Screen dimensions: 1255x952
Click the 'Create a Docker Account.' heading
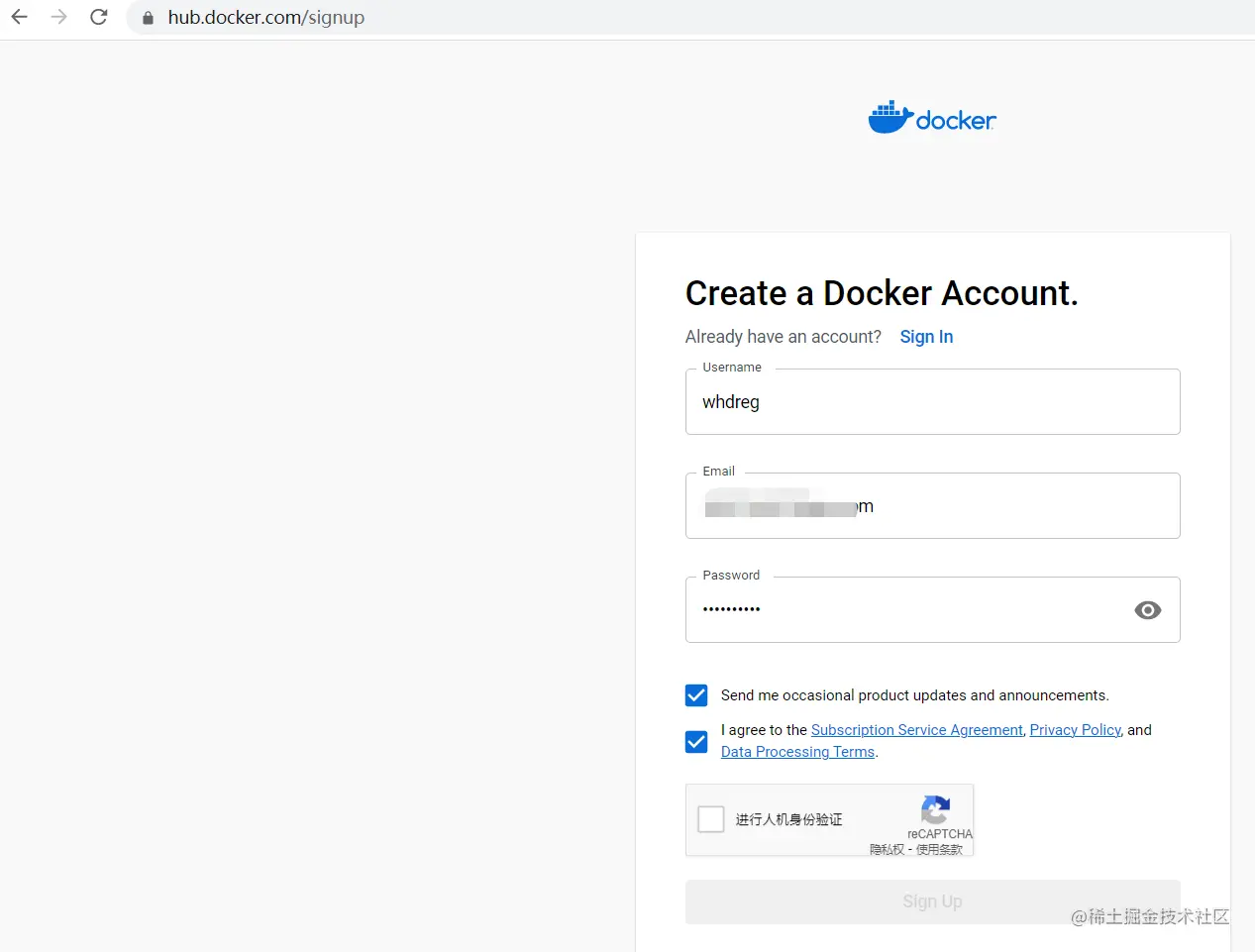[882, 293]
